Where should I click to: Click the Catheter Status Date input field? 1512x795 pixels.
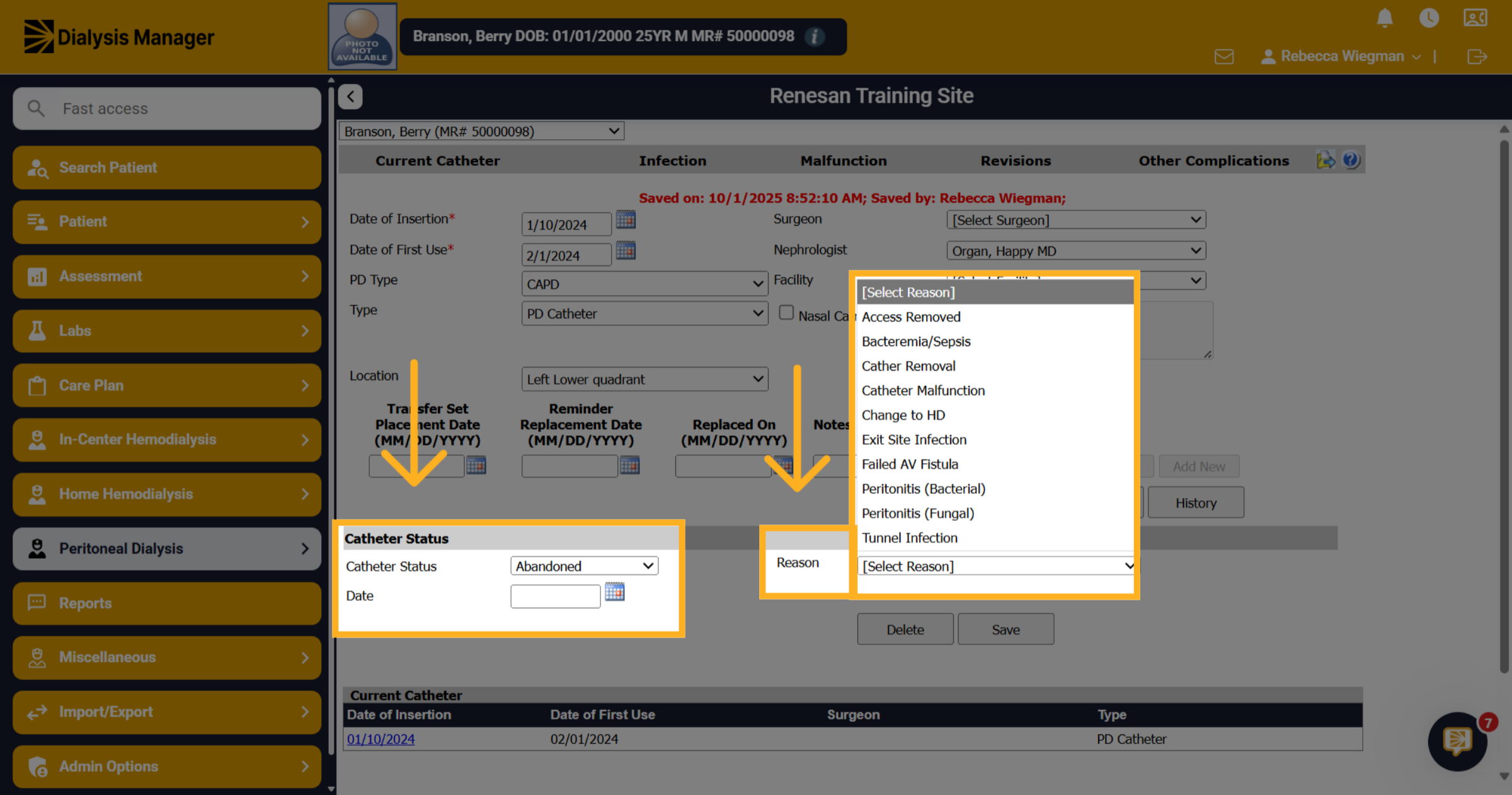(555, 596)
